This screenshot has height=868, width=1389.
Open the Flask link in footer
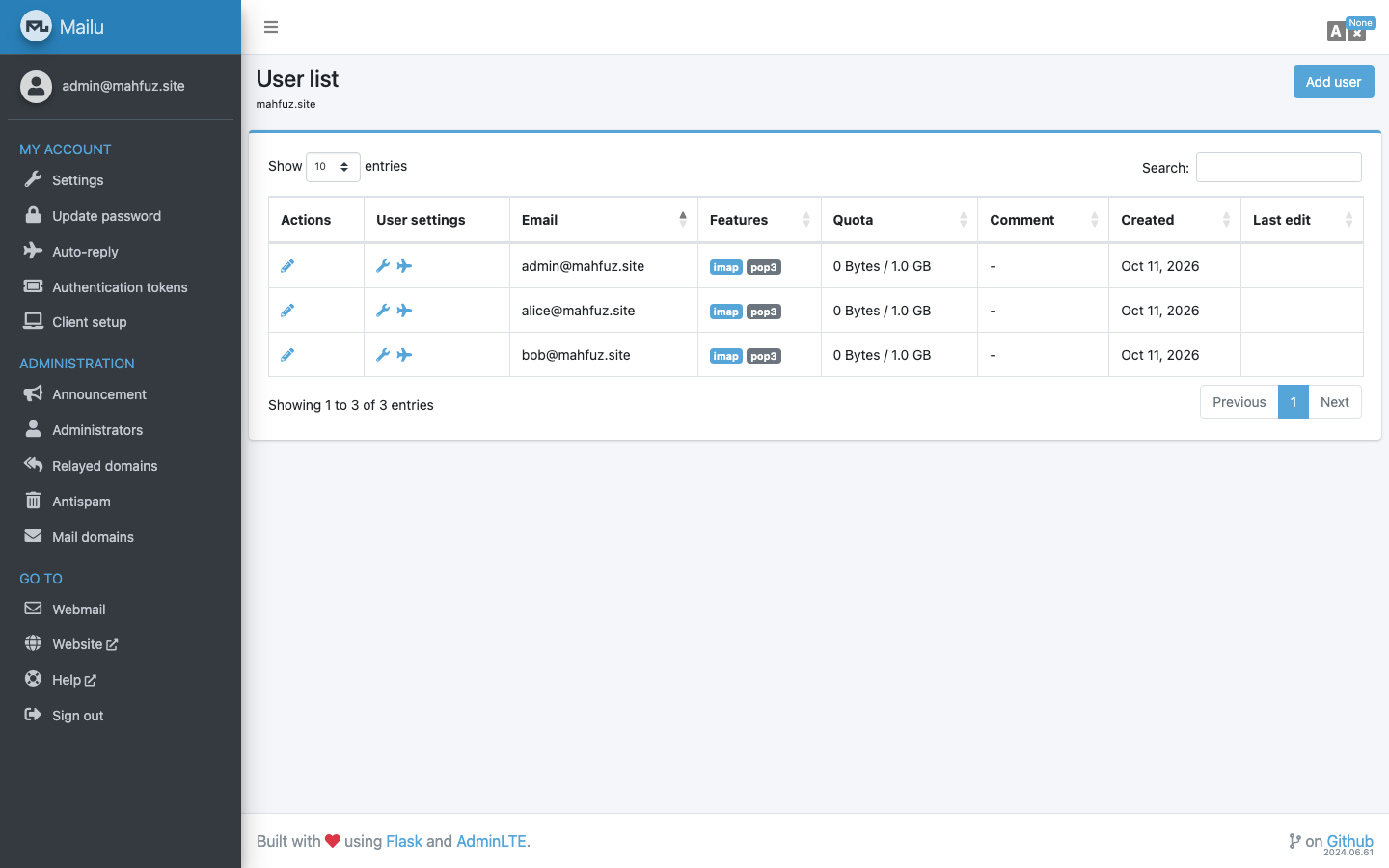point(404,841)
